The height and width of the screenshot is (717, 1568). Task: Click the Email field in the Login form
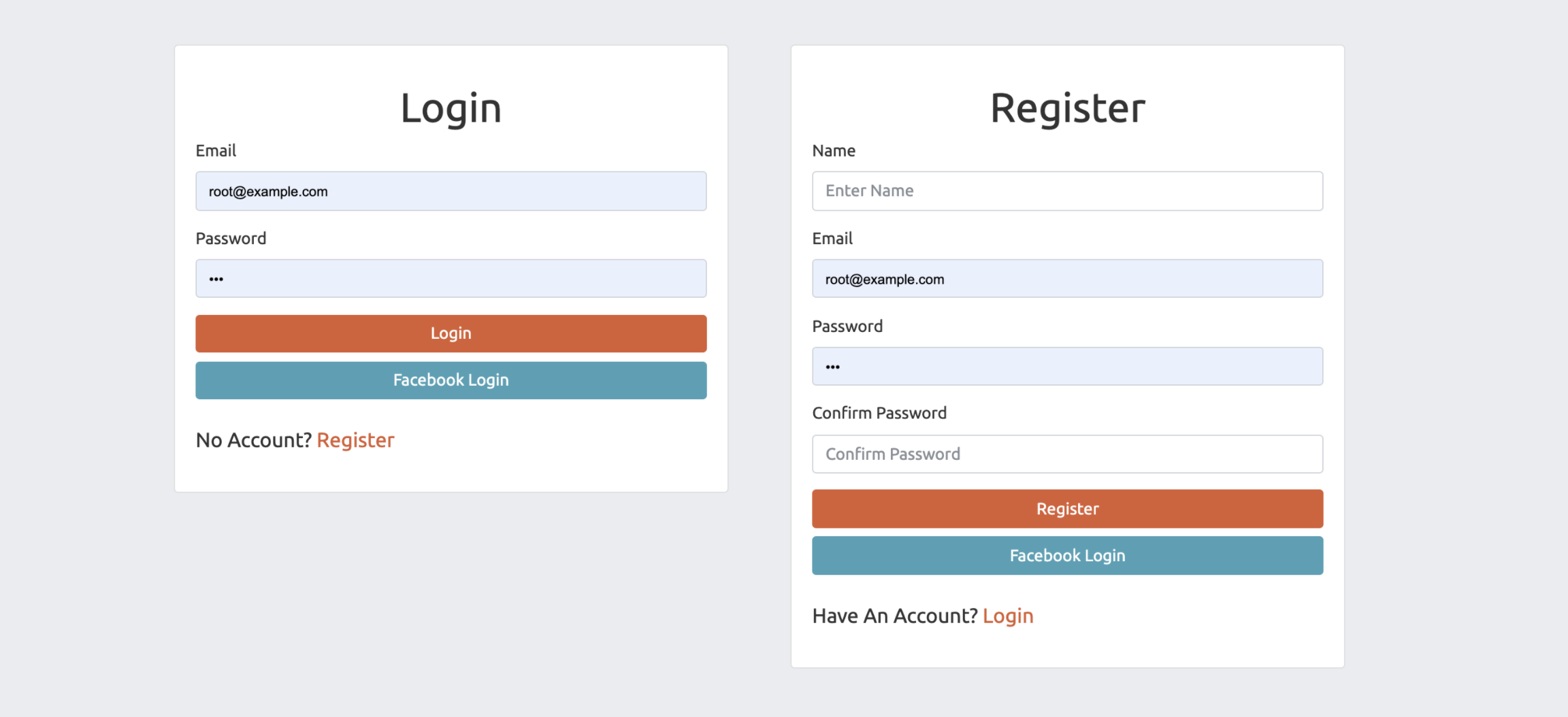coord(451,191)
